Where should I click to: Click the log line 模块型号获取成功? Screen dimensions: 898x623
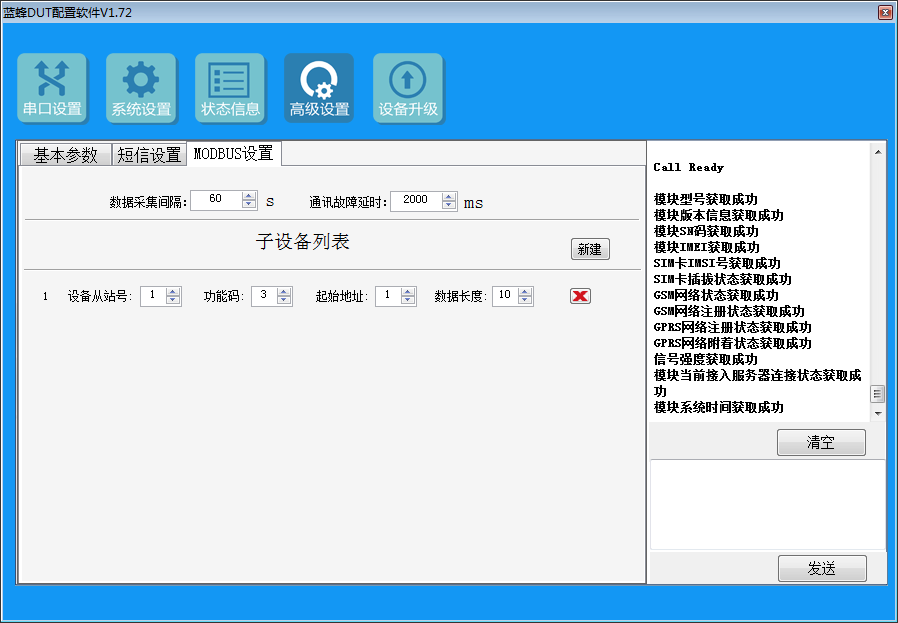point(706,199)
